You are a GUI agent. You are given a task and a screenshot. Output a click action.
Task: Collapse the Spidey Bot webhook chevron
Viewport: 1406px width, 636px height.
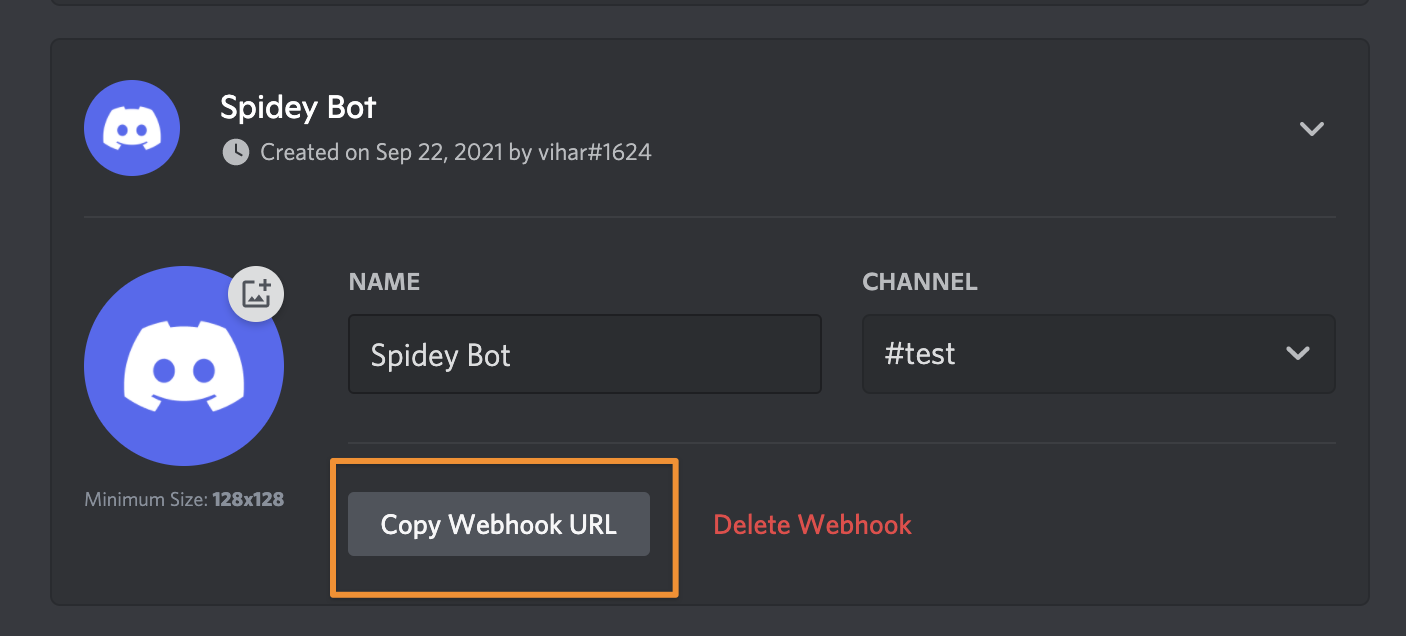[1311, 128]
